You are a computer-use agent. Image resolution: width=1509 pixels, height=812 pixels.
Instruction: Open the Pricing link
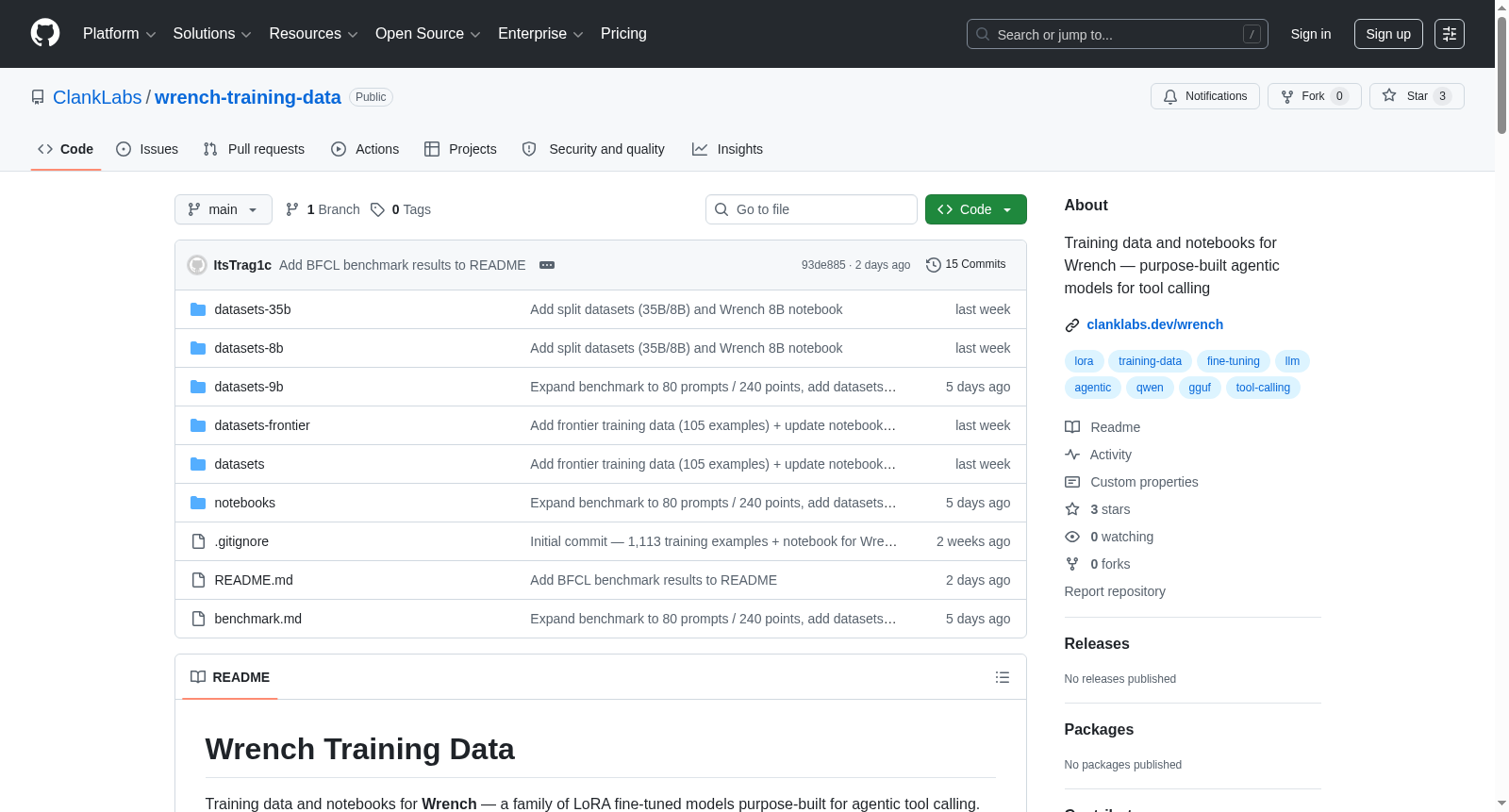click(x=623, y=34)
